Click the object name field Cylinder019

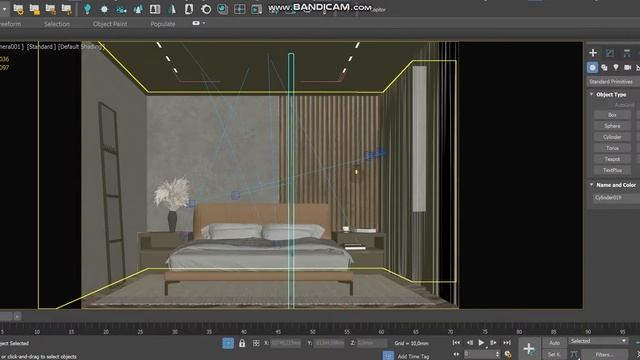coord(616,198)
